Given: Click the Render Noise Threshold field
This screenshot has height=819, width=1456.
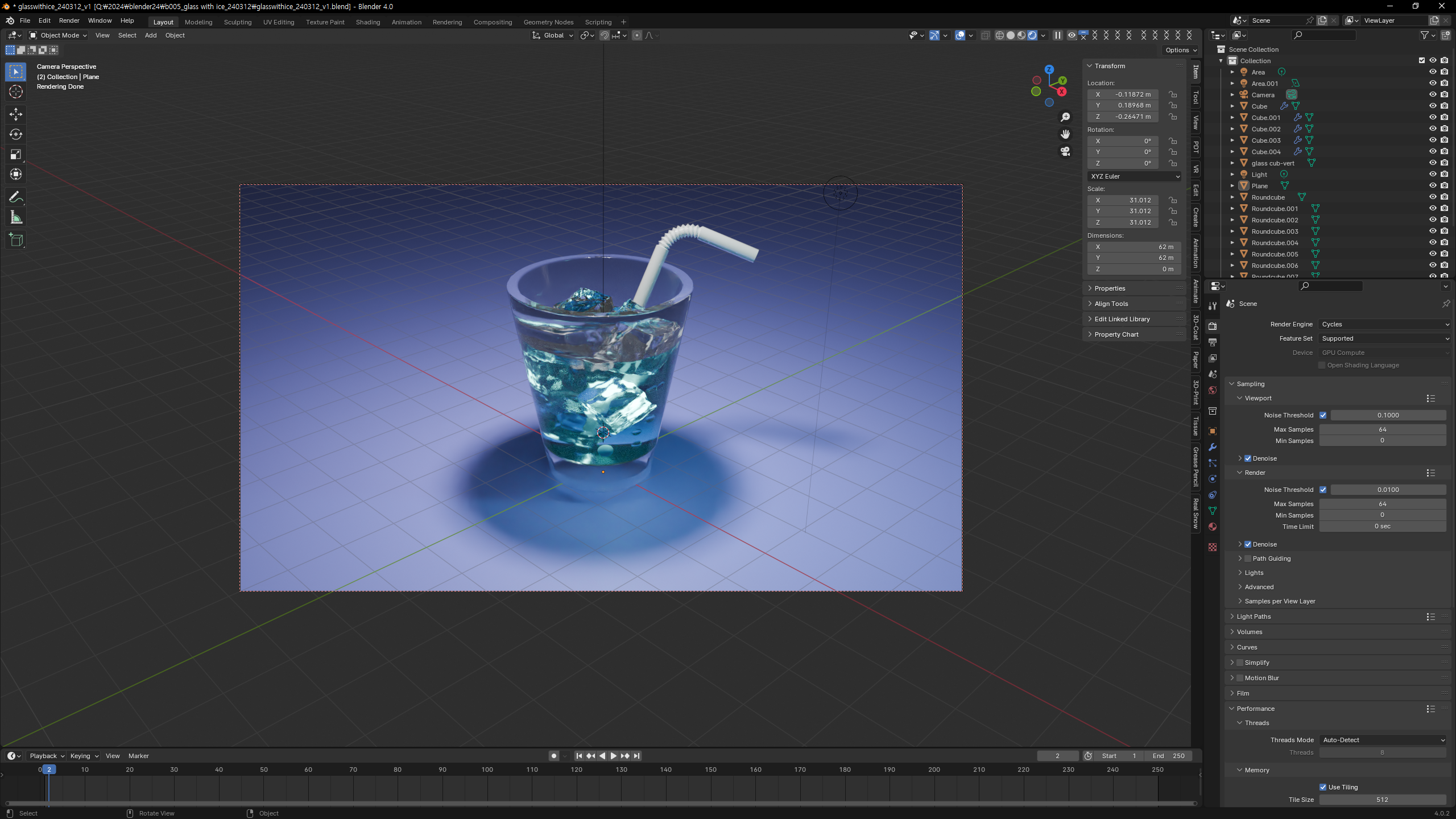Looking at the screenshot, I should point(1388,490).
